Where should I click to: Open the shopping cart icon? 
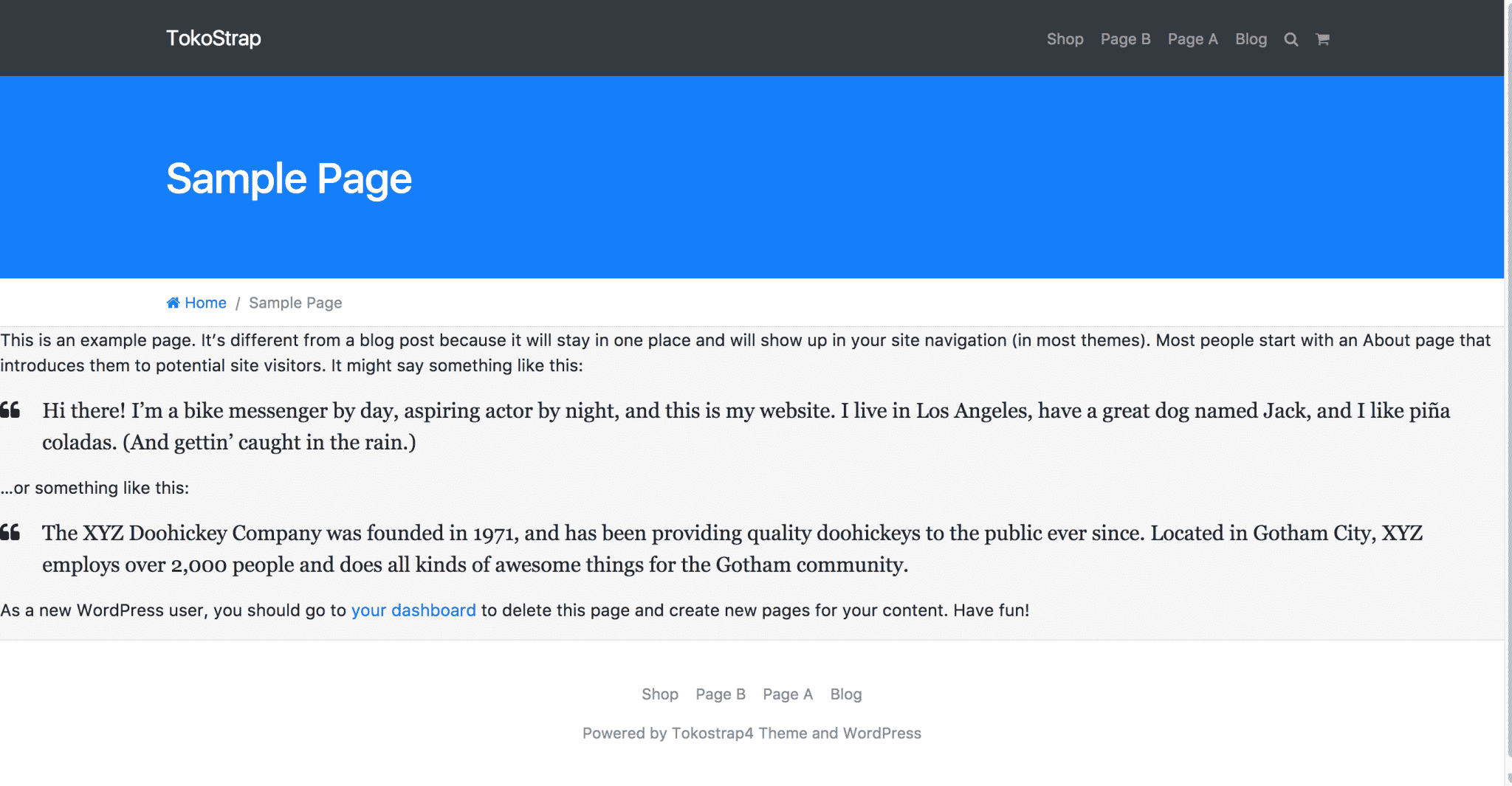[x=1322, y=39]
